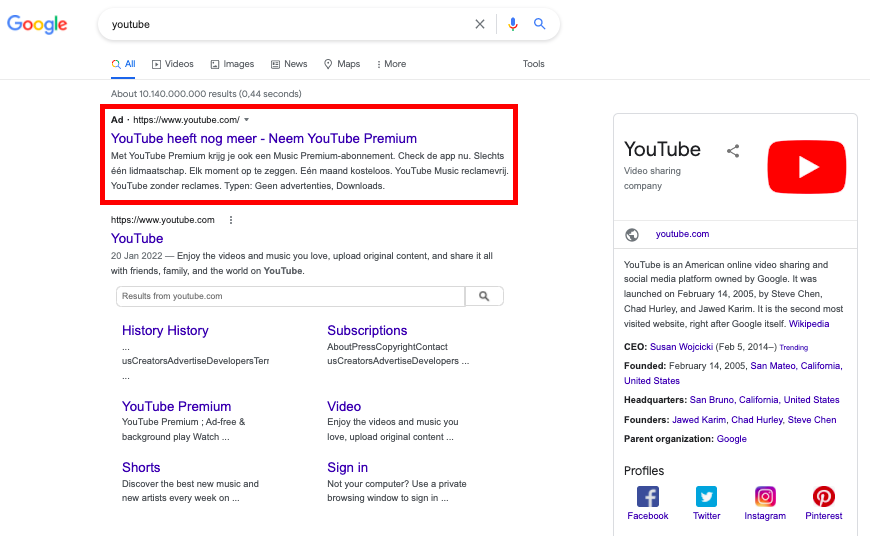Viewport: 870px width, 536px height.
Task: Open the More search categories menu
Action: click(x=391, y=64)
